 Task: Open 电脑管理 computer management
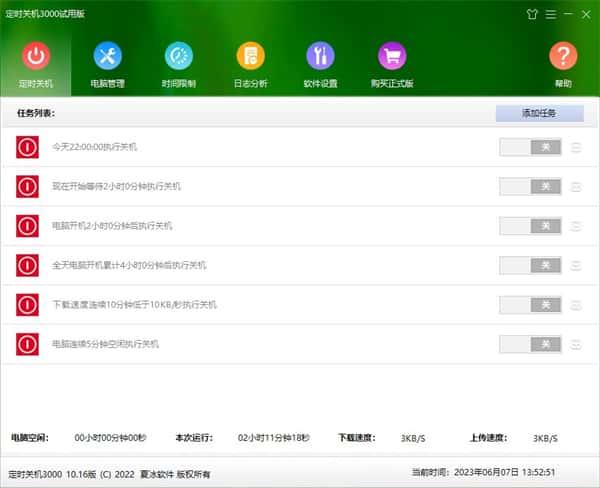tap(107, 63)
